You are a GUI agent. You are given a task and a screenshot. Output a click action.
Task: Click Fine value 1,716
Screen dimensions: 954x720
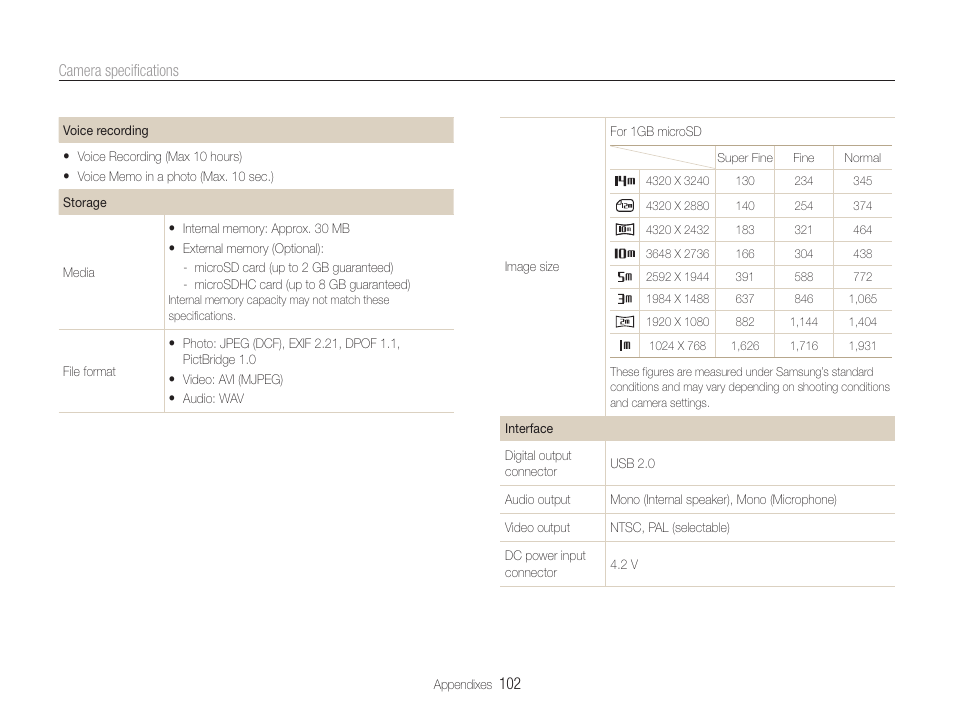pyautogui.click(x=803, y=346)
